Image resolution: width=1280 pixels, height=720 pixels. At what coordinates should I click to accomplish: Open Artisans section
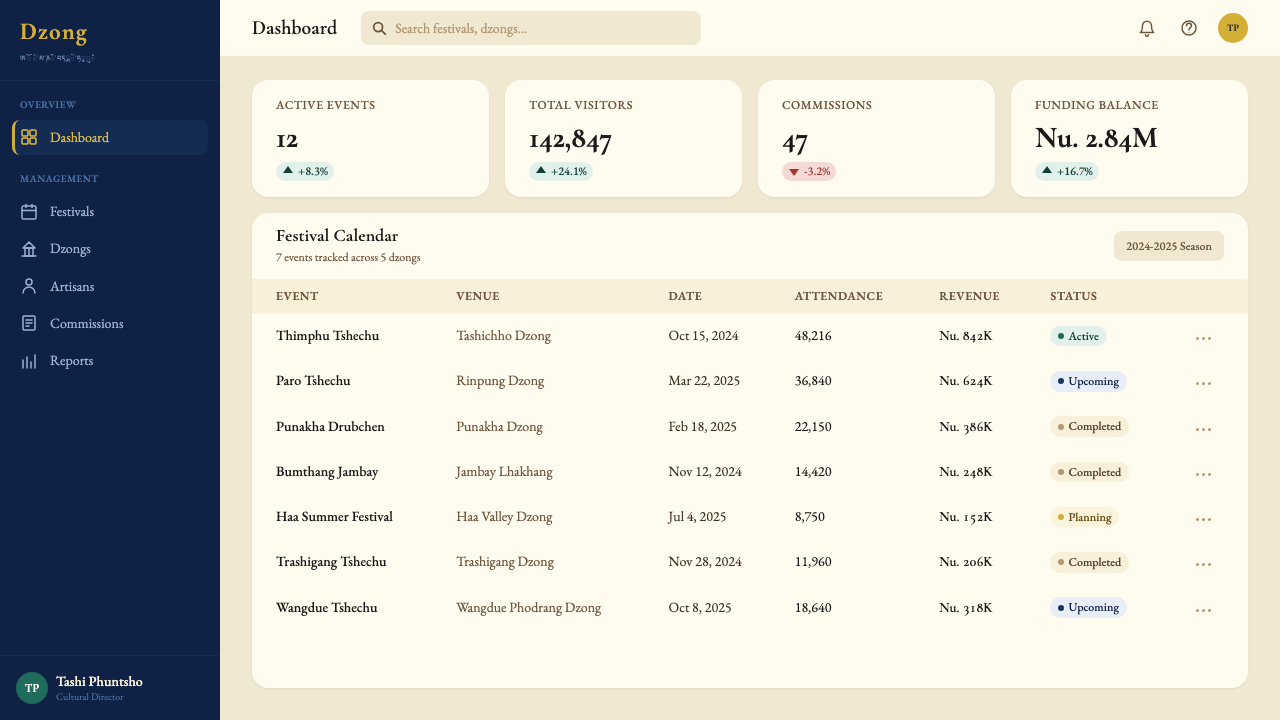pos(110,286)
